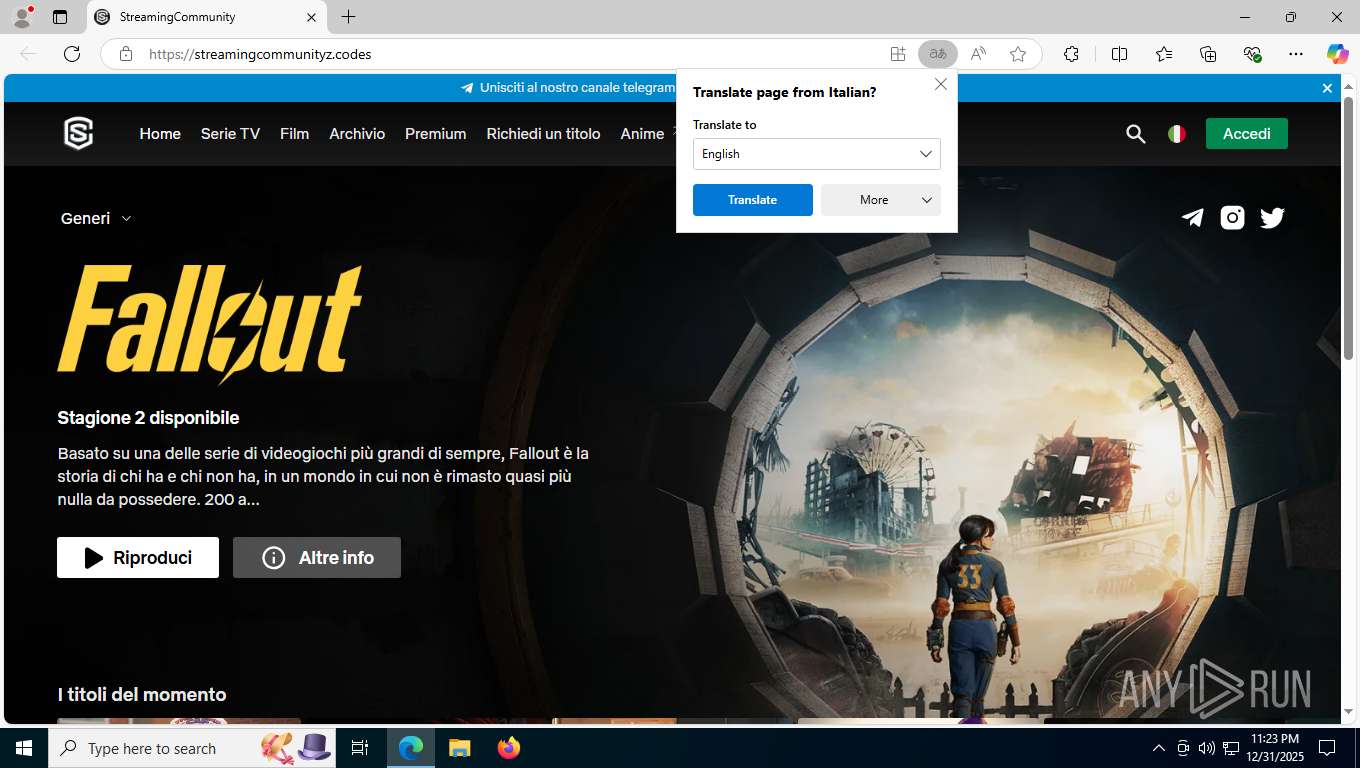This screenshot has width=1360, height=768.
Task: Open File Explorer from the taskbar
Action: click(459, 748)
